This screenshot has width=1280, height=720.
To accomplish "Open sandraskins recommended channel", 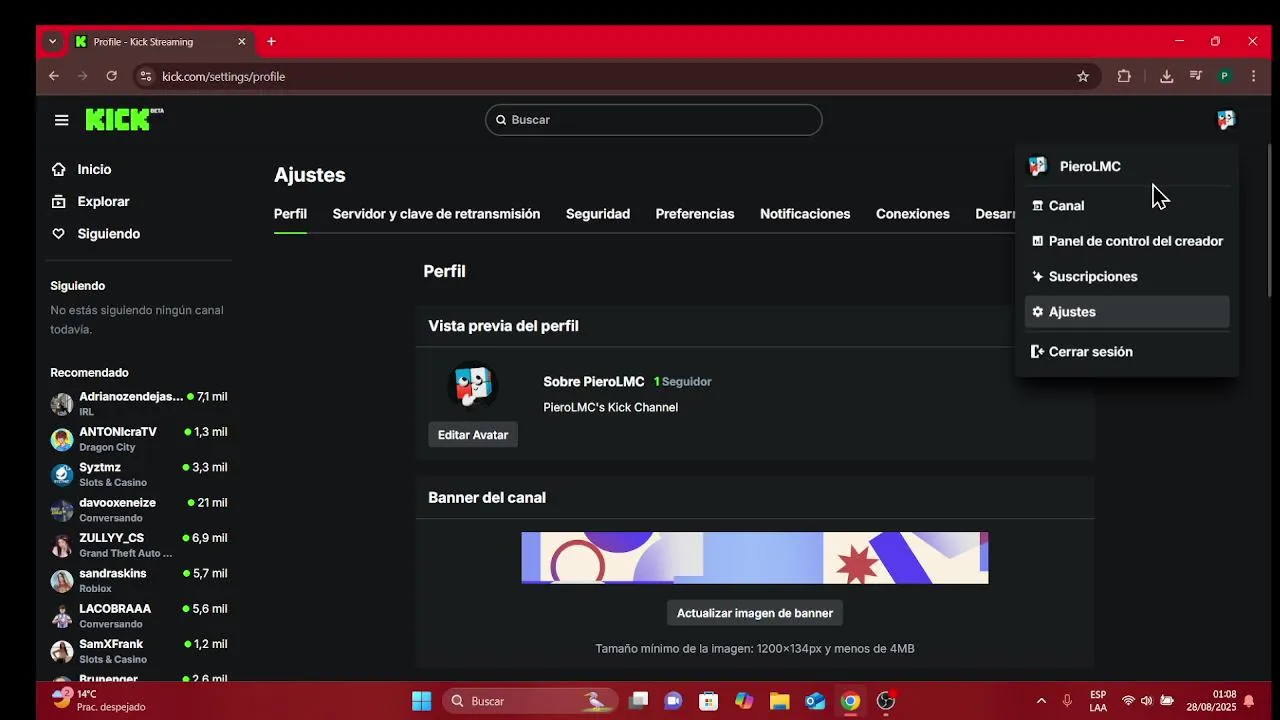I will click(140, 580).
